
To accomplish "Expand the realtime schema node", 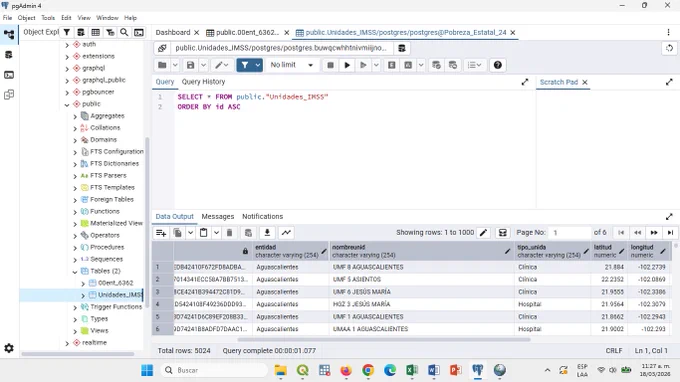I will (x=67, y=343).
